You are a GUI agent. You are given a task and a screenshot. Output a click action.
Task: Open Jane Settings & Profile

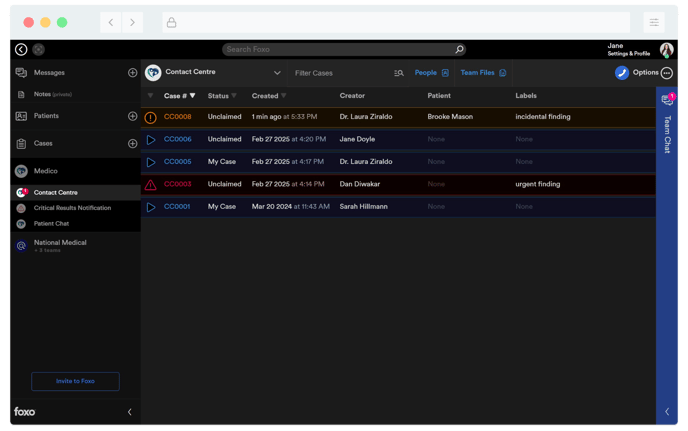[628, 50]
